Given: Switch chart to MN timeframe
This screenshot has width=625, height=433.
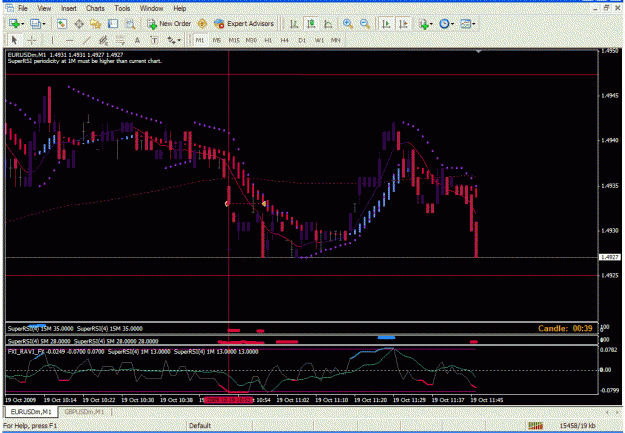Looking at the screenshot, I should [x=336, y=40].
